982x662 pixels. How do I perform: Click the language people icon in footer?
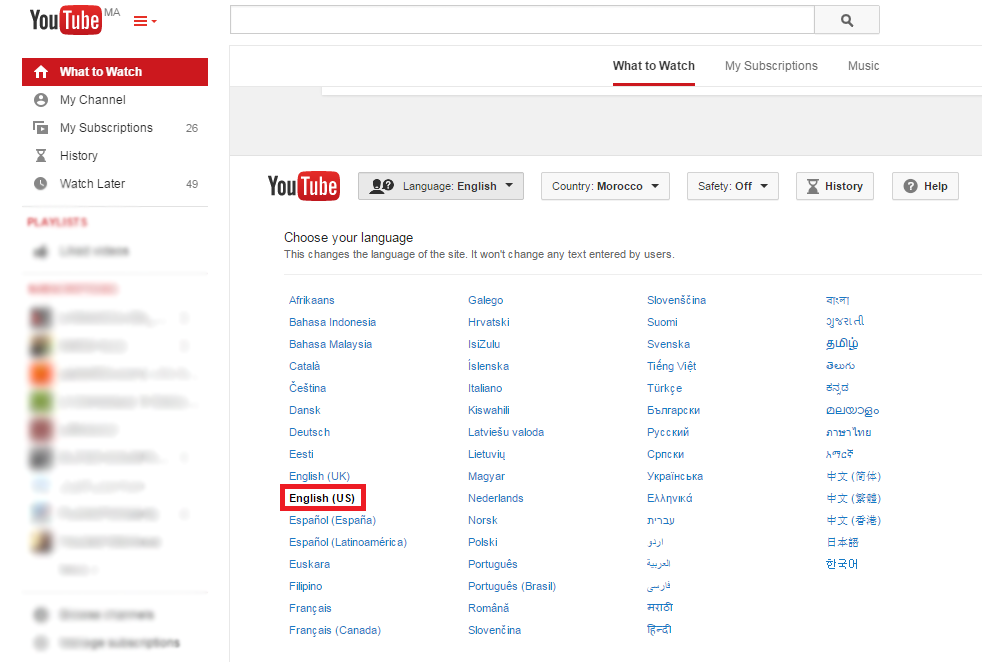(x=381, y=186)
